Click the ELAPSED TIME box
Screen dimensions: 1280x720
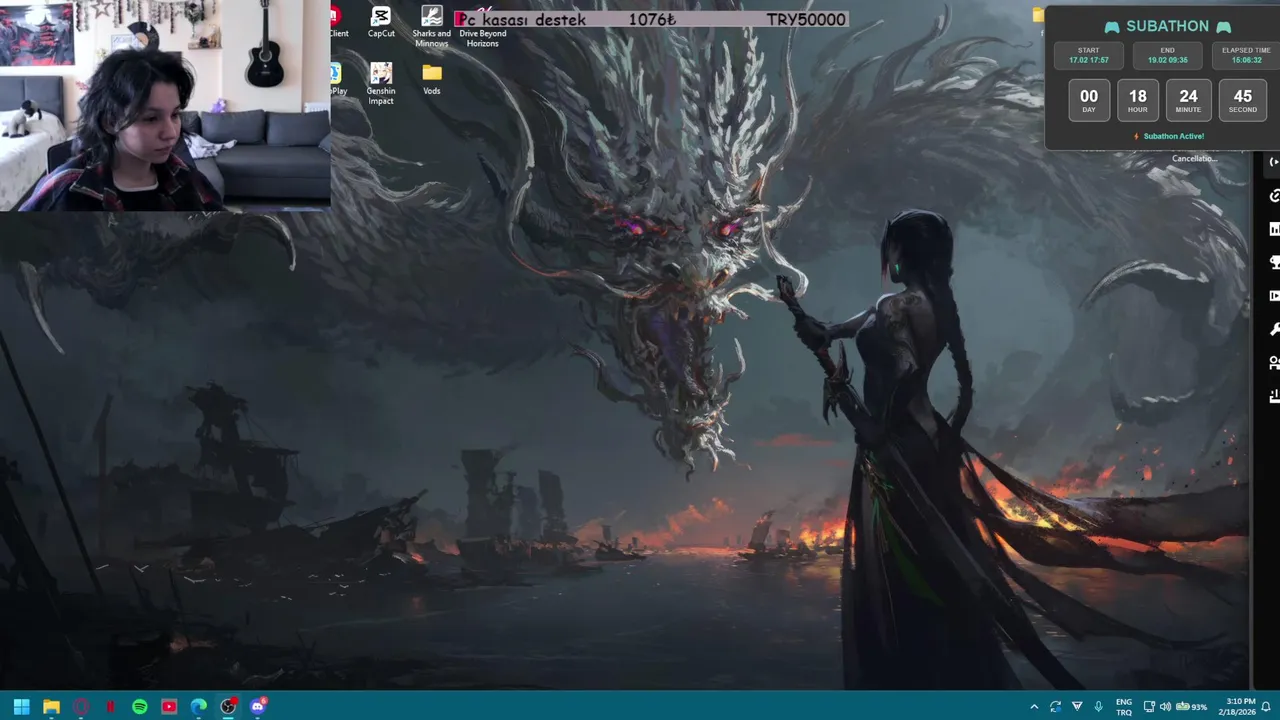pos(1246,55)
